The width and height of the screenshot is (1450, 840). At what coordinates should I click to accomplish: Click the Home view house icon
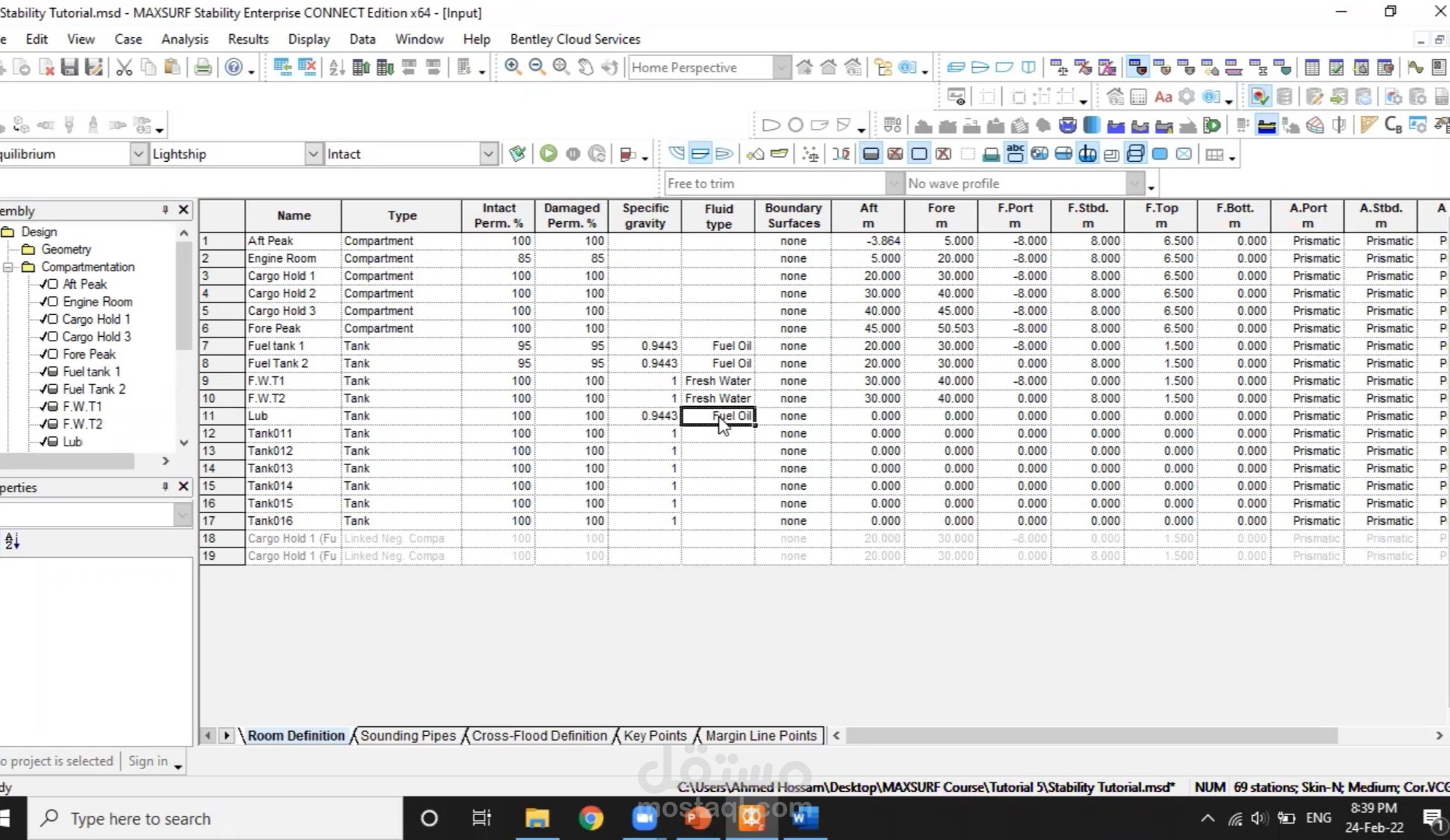(804, 68)
